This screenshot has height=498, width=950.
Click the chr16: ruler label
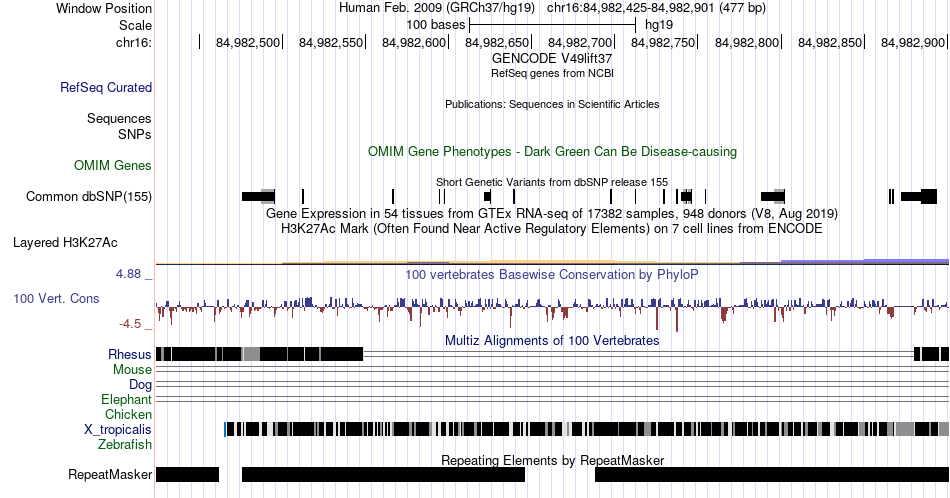pos(134,42)
